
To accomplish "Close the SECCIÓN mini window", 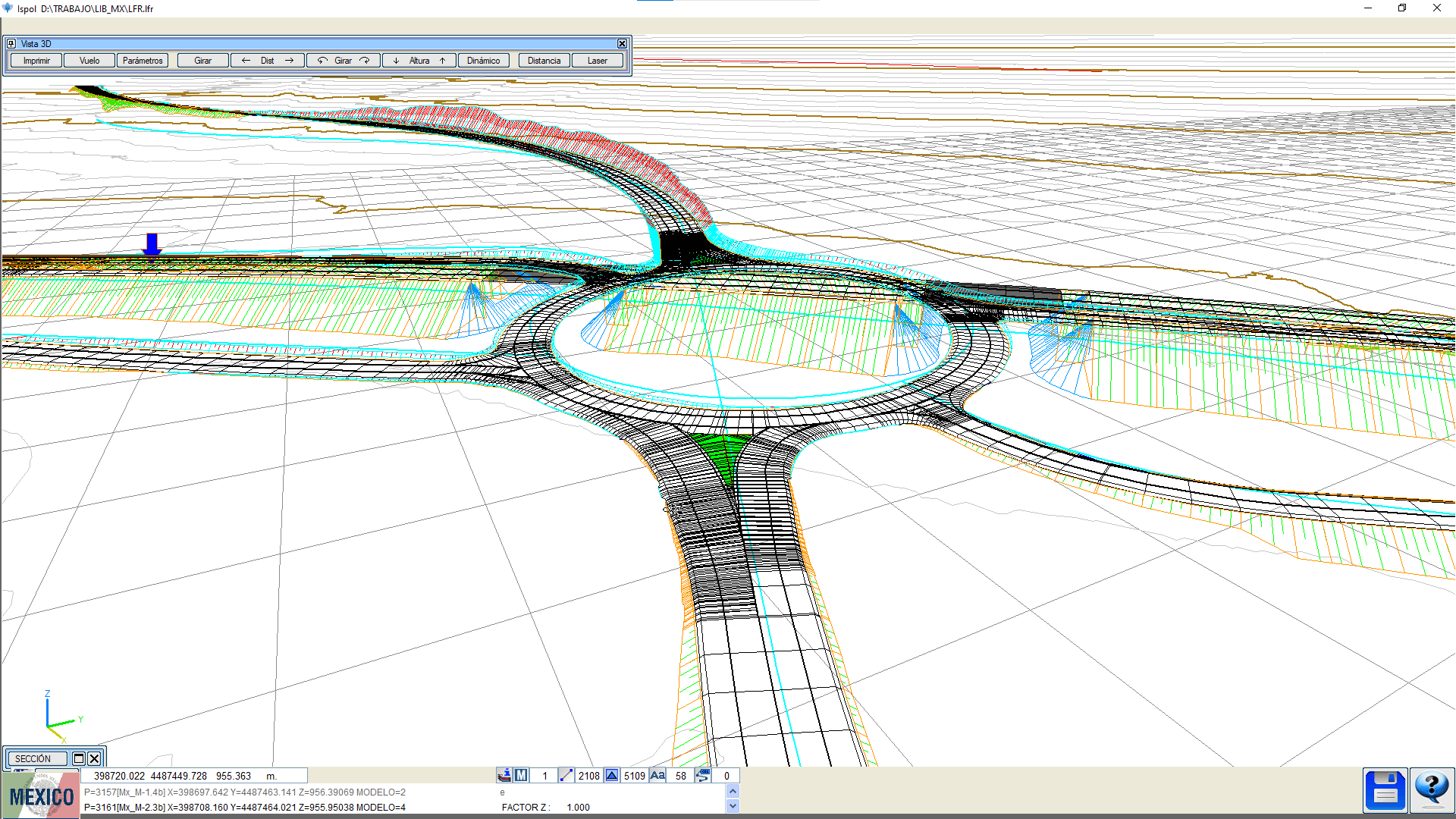I will 94,758.
